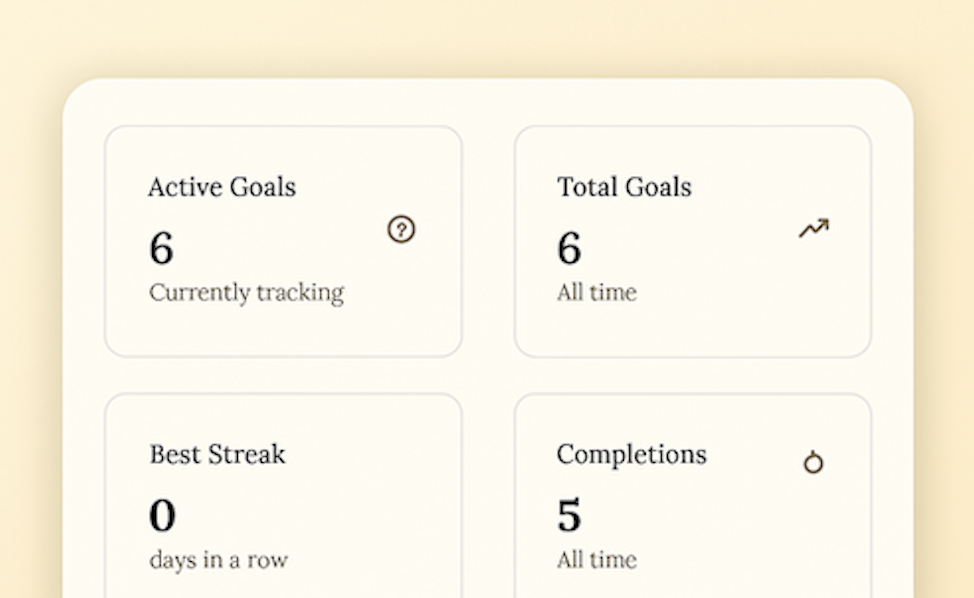Click the 0 value under Best Streak
This screenshot has height=598, width=974.
pos(162,515)
